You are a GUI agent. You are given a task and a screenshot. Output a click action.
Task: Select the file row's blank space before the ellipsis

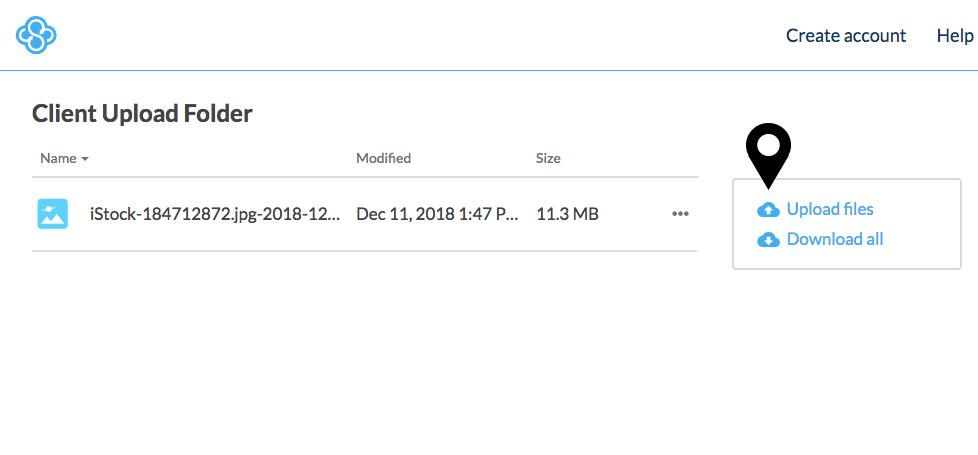click(635, 213)
